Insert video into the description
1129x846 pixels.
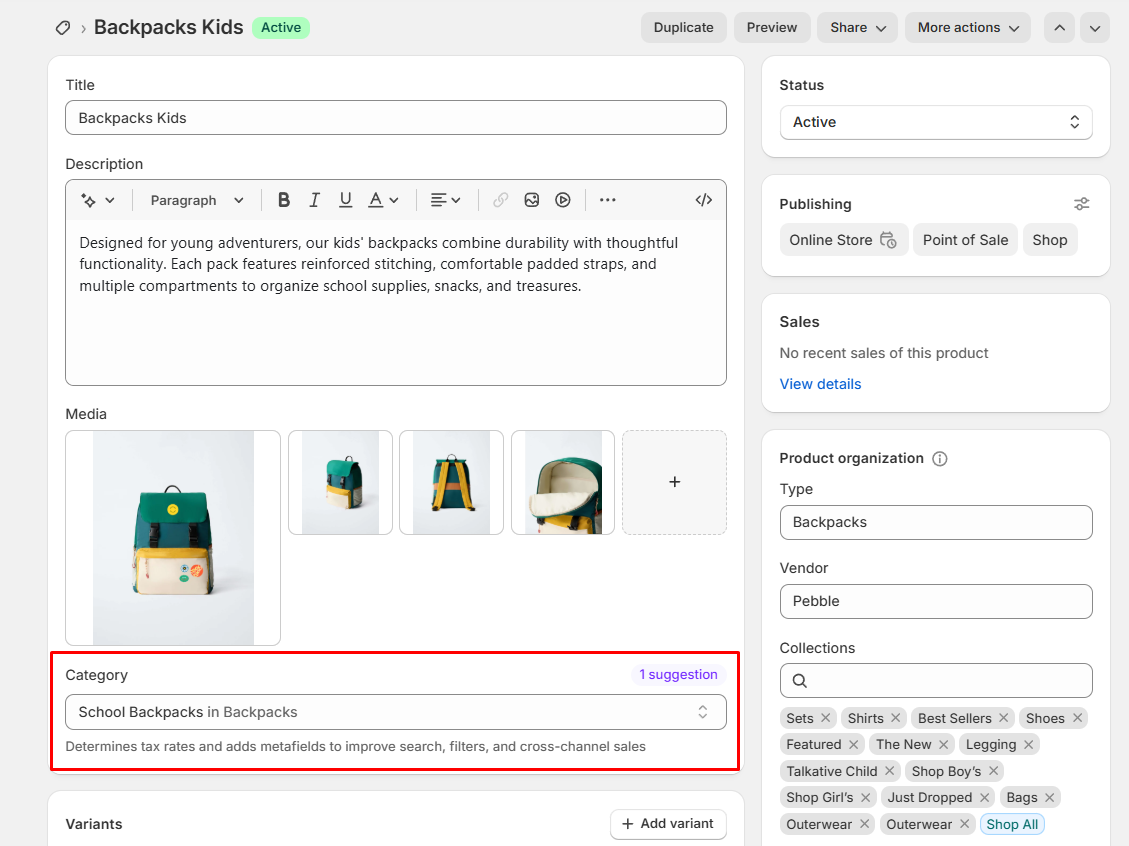[563, 200]
